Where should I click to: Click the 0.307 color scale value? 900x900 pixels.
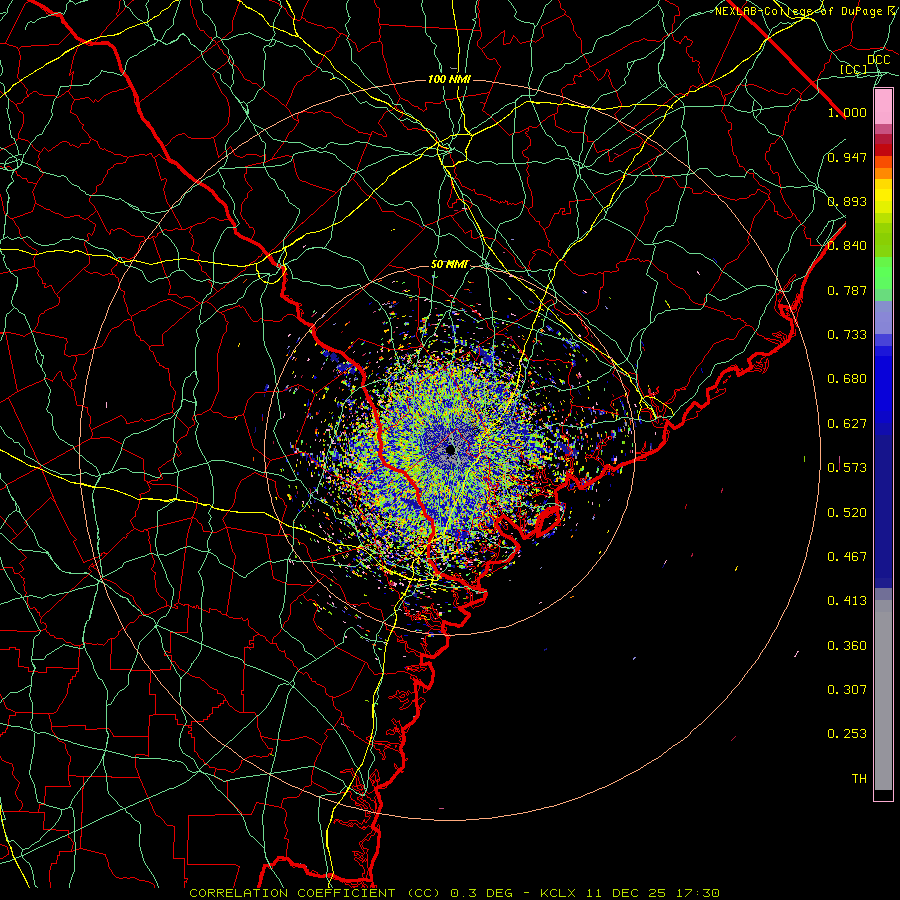(x=847, y=690)
